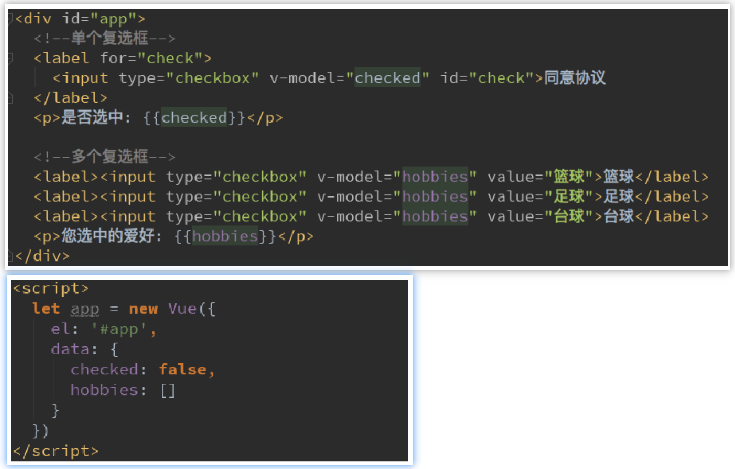Click "hobbies" in the 篮球 checkbox line

pyautogui.click(x=434, y=177)
